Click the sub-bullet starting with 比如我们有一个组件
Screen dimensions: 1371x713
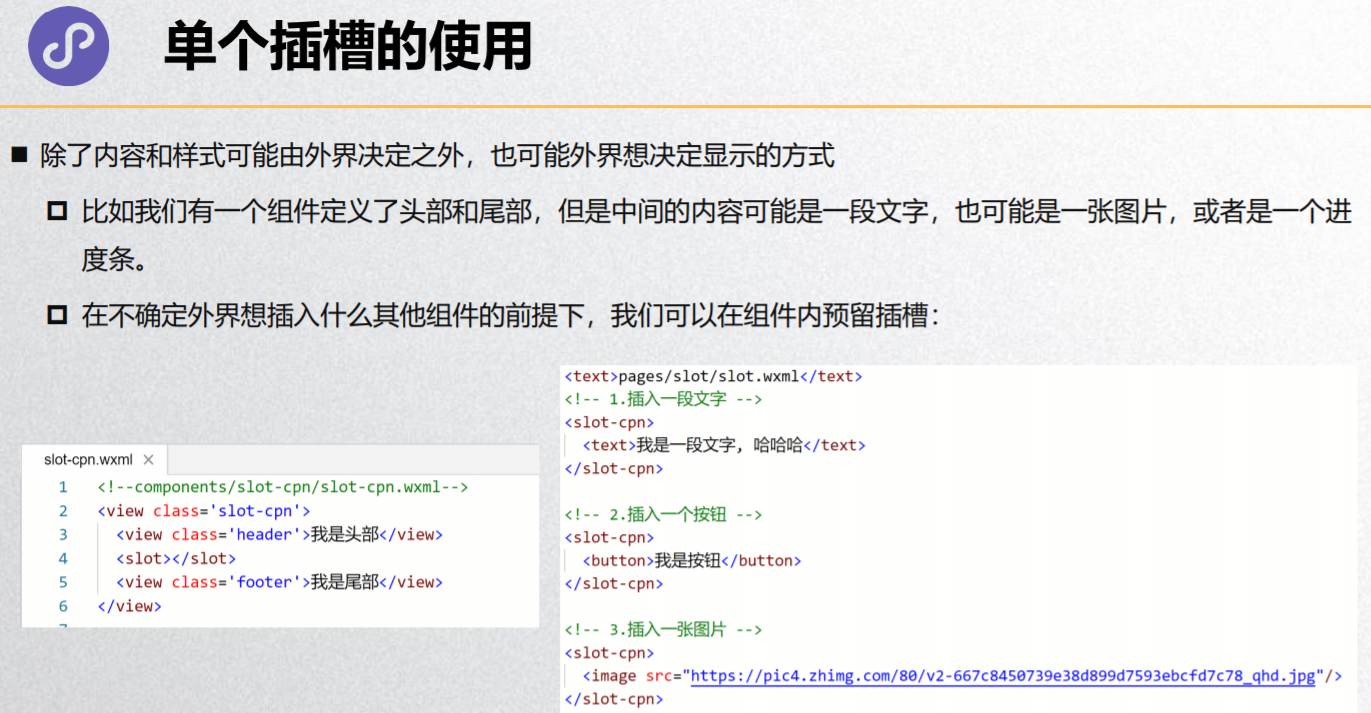[x=716, y=235]
